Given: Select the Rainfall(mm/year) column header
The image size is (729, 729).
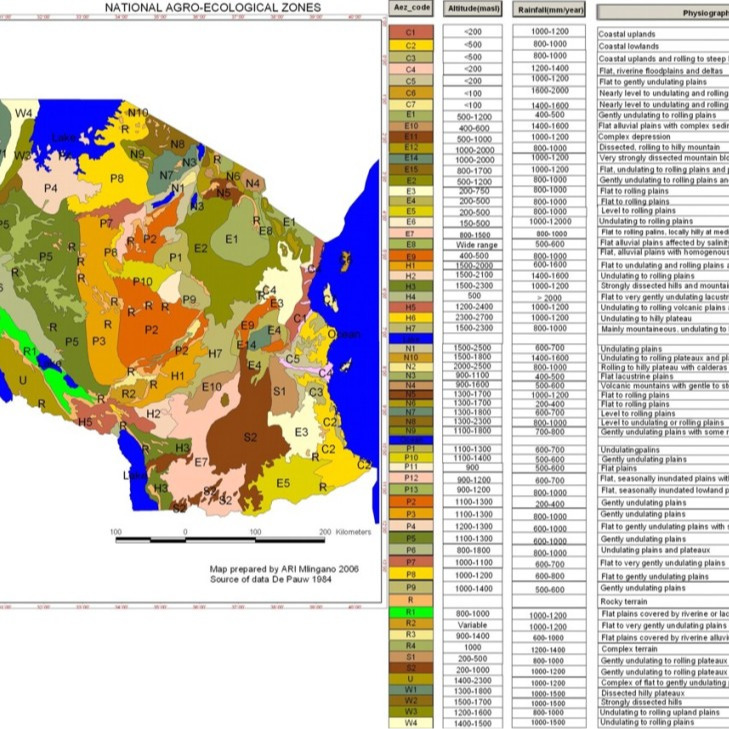Looking at the screenshot, I should (x=550, y=10).
